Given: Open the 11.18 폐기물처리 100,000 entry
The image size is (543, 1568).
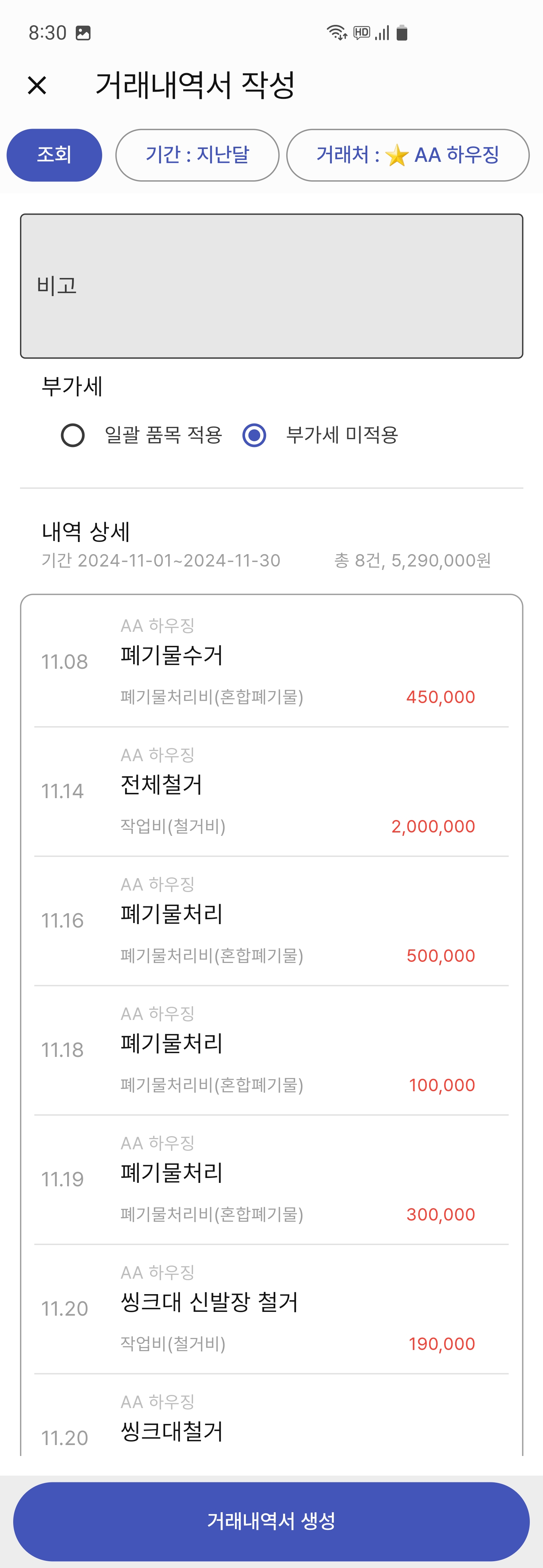Looking at the screenshot, I should click(x=271, y=1050).
